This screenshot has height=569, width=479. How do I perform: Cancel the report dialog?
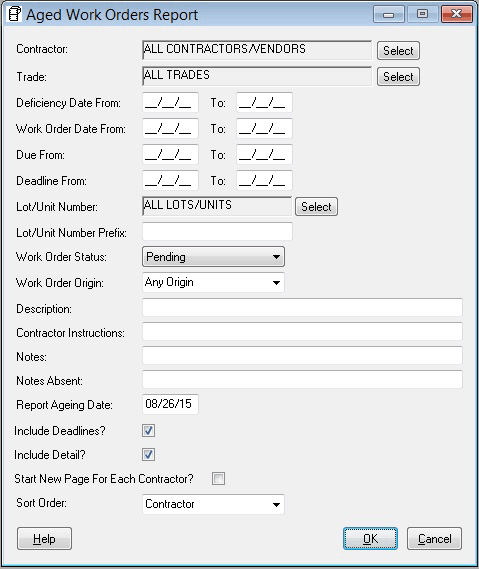pos(434,539)
